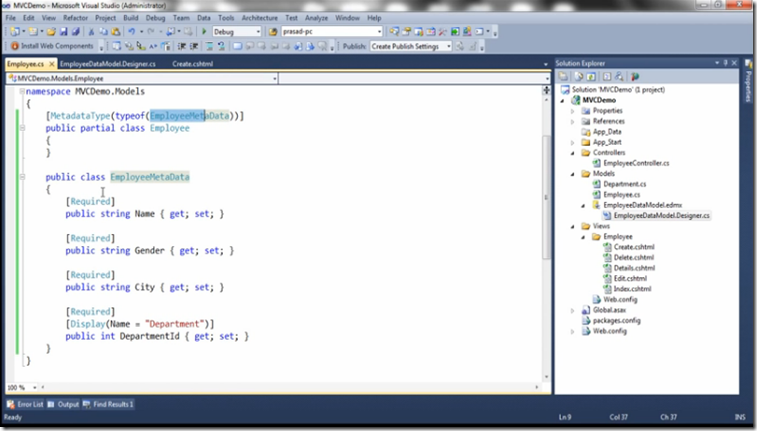Undo last action with Undo arrow

(x=131, y=32)
